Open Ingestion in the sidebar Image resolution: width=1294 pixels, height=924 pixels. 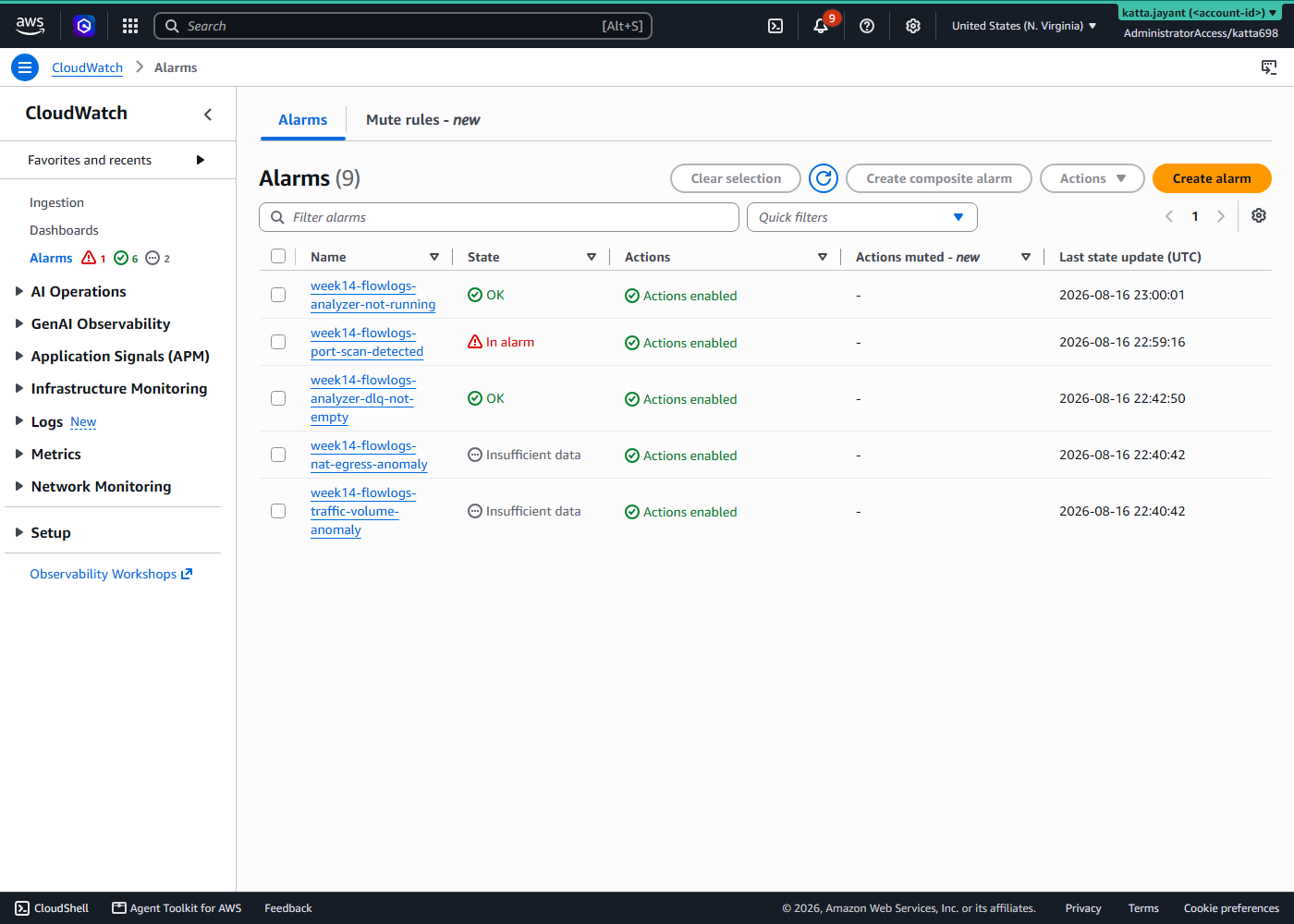[x=56, y=202]
